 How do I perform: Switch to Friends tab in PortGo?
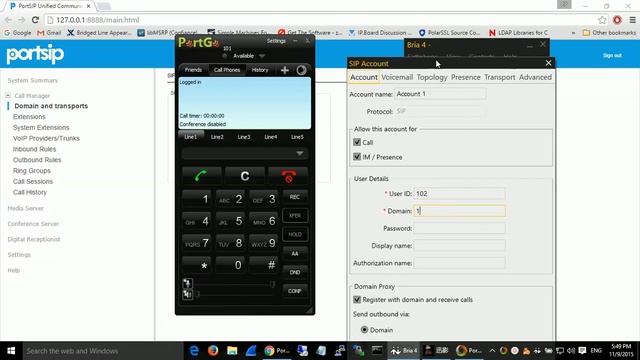tap(193, 70)
